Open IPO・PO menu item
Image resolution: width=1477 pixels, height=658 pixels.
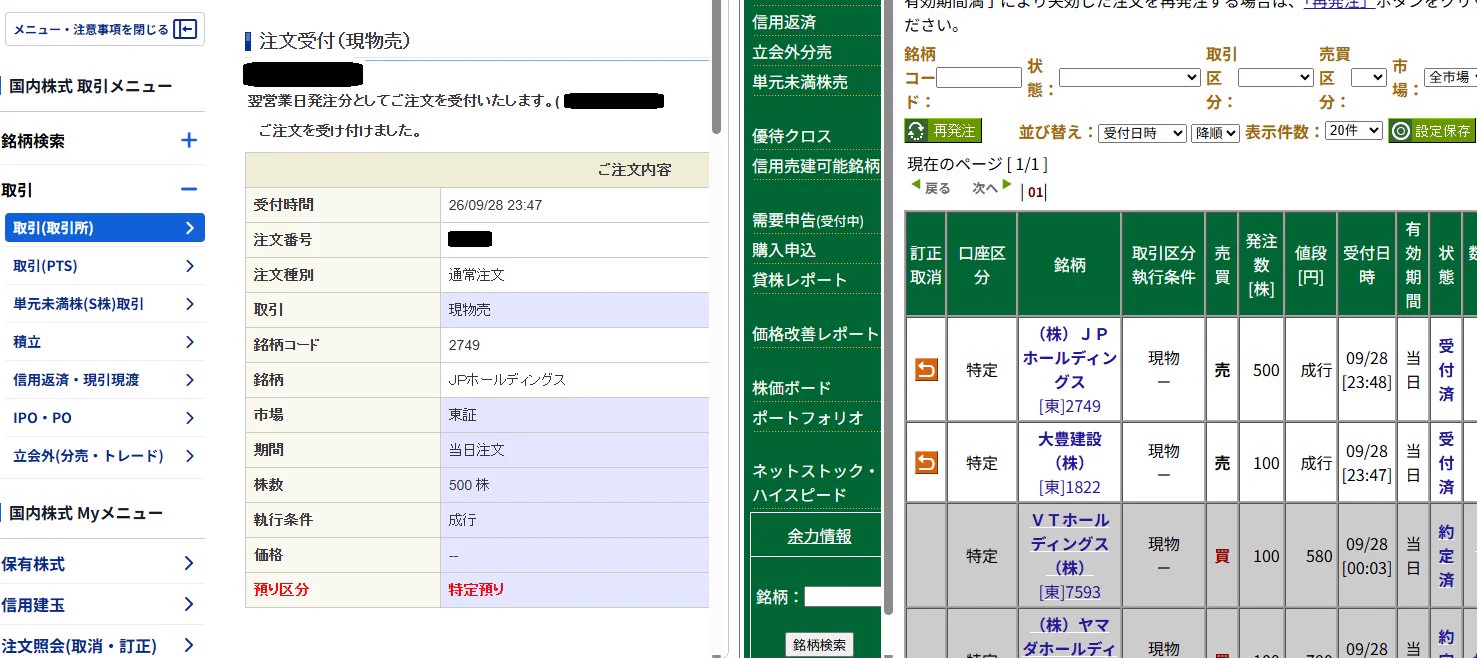105,418
